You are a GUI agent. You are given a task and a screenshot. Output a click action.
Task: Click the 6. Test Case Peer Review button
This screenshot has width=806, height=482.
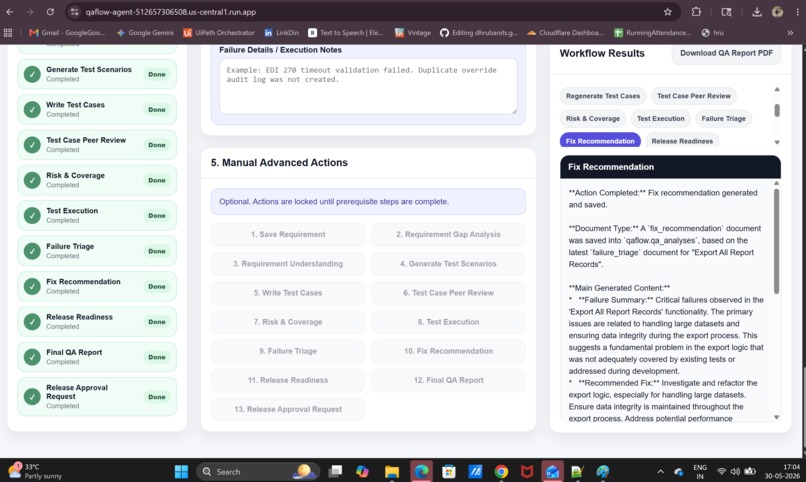click(448, 293)
